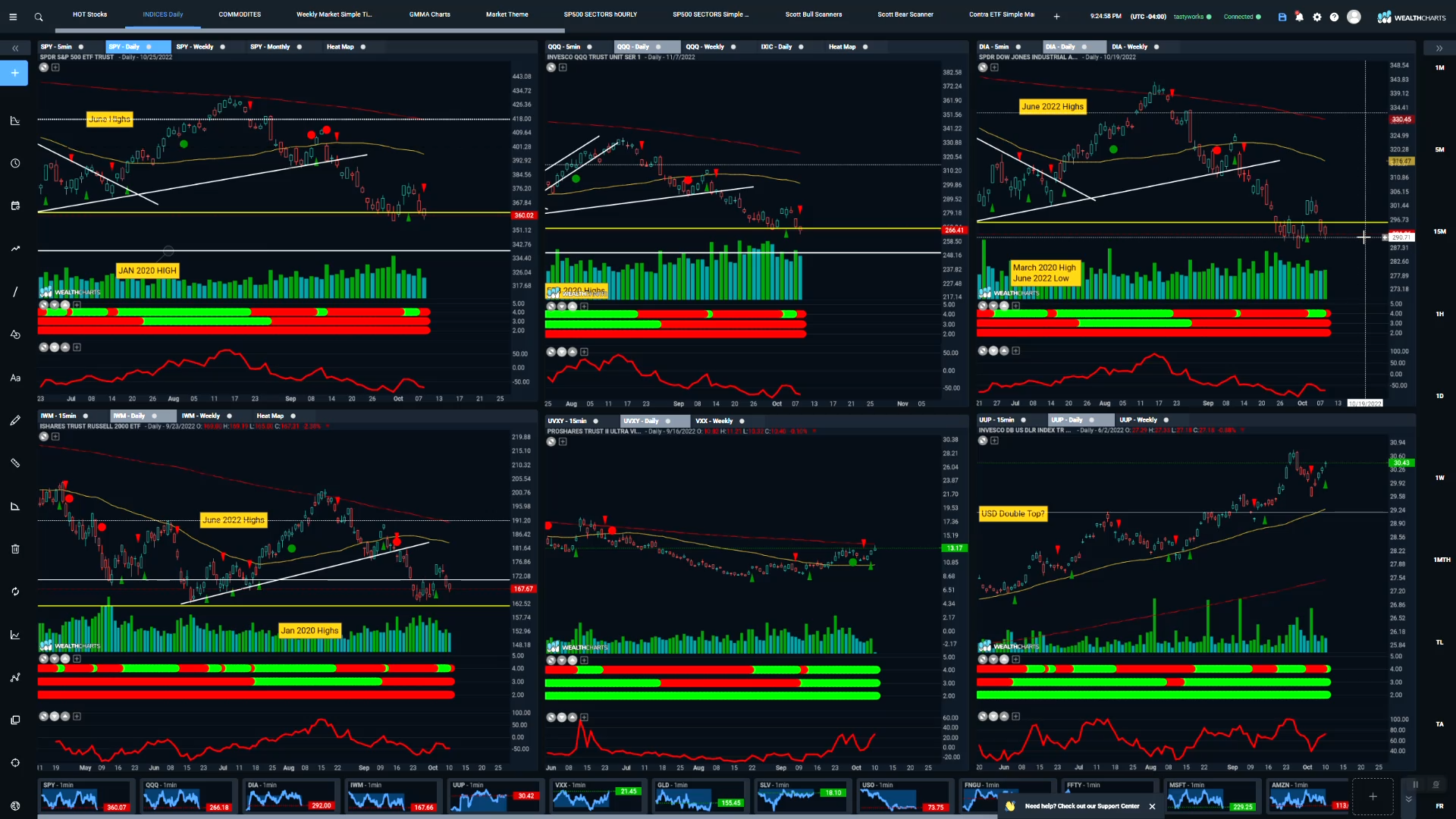Image resolution: width=1456 pixels, height=819 pixels.
Task: Open the Scott Bull Scanners tab
Action: [814, 14]
